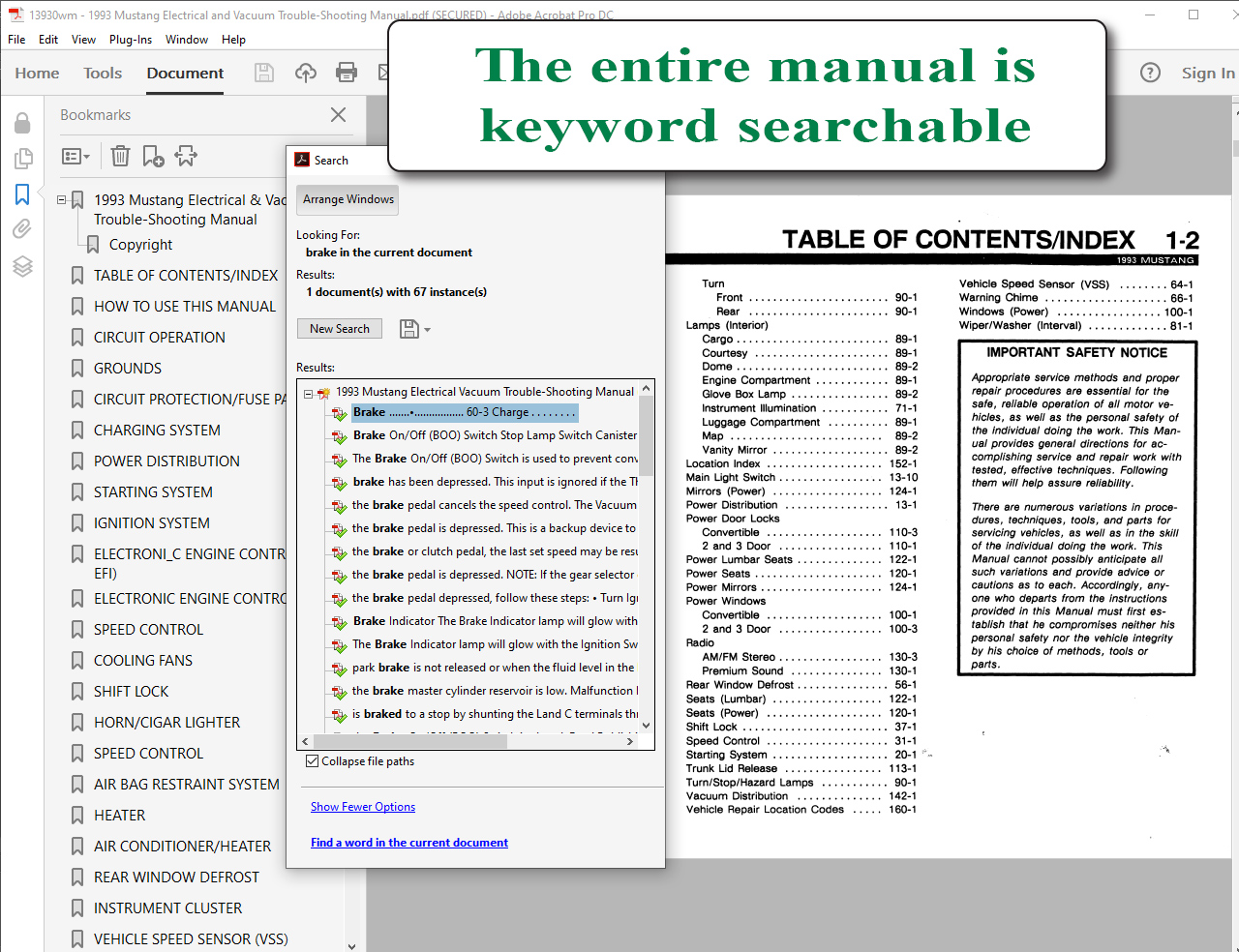1239x952 pixels.
Task: Open the Layers sidebar icon
Action: click(22, 266)
